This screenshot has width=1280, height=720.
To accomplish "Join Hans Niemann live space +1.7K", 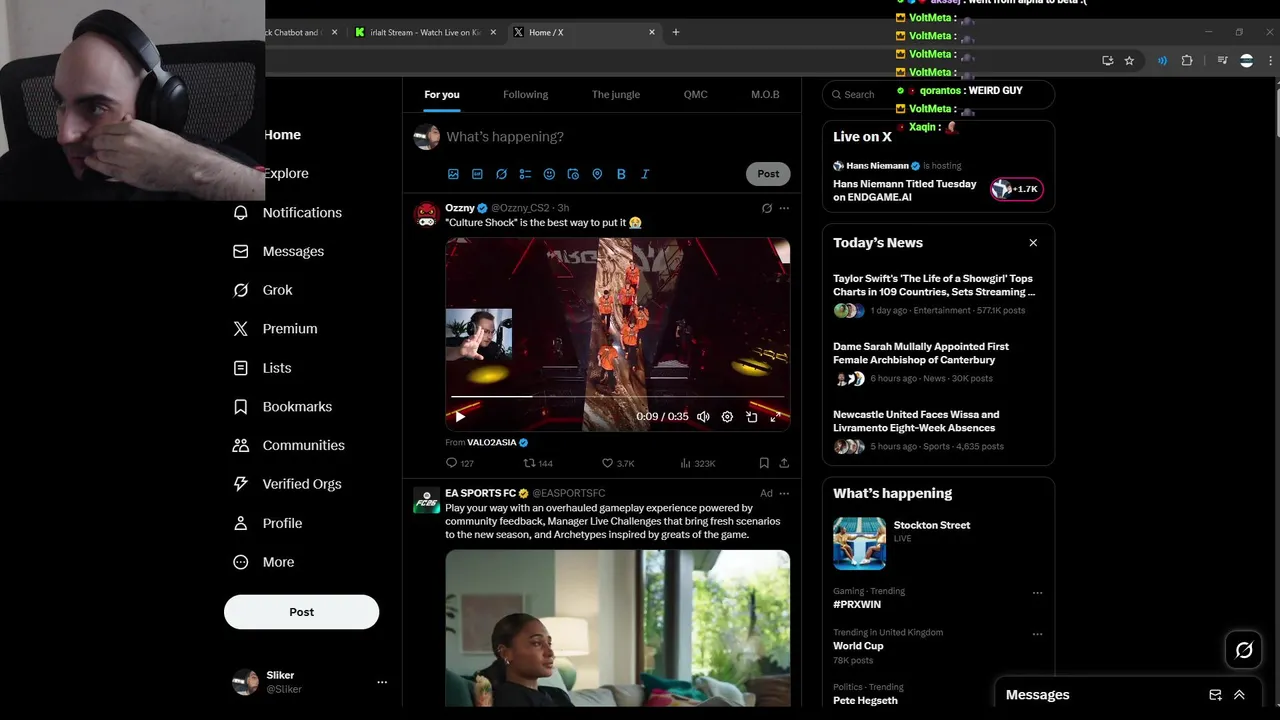I will point(1016,189).
